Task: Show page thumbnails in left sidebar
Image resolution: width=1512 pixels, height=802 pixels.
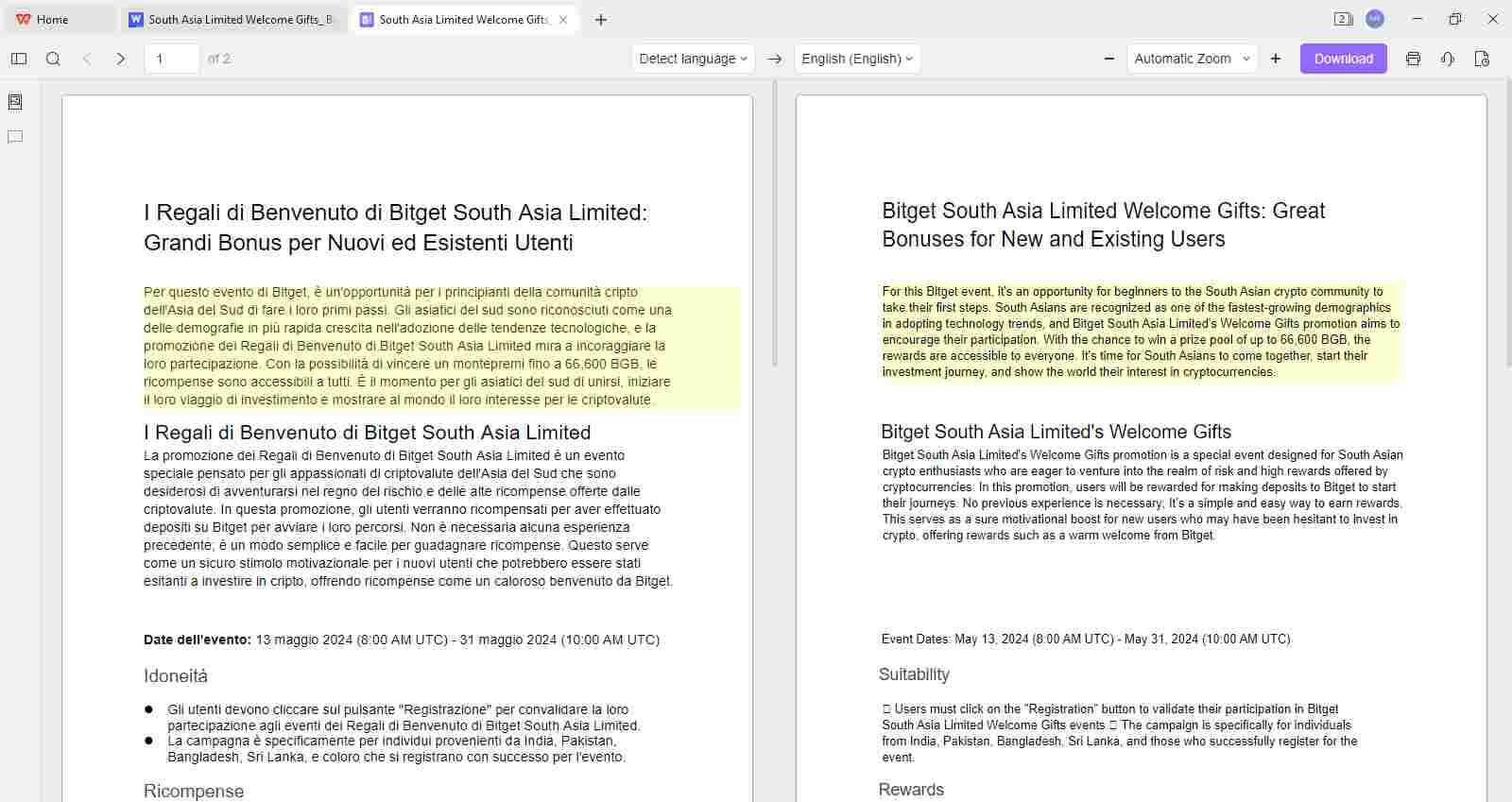Action: 15,102
